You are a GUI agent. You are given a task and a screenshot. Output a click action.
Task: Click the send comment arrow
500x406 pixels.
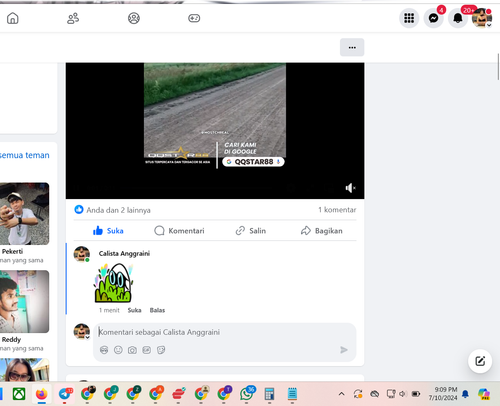pyautogui.click(x=344, y=350)
